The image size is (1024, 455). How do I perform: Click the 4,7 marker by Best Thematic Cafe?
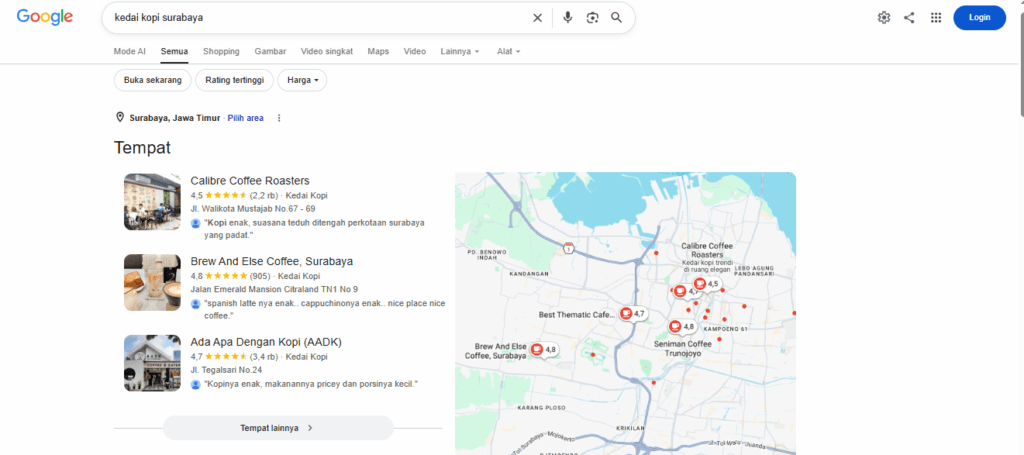coord(632,314)
